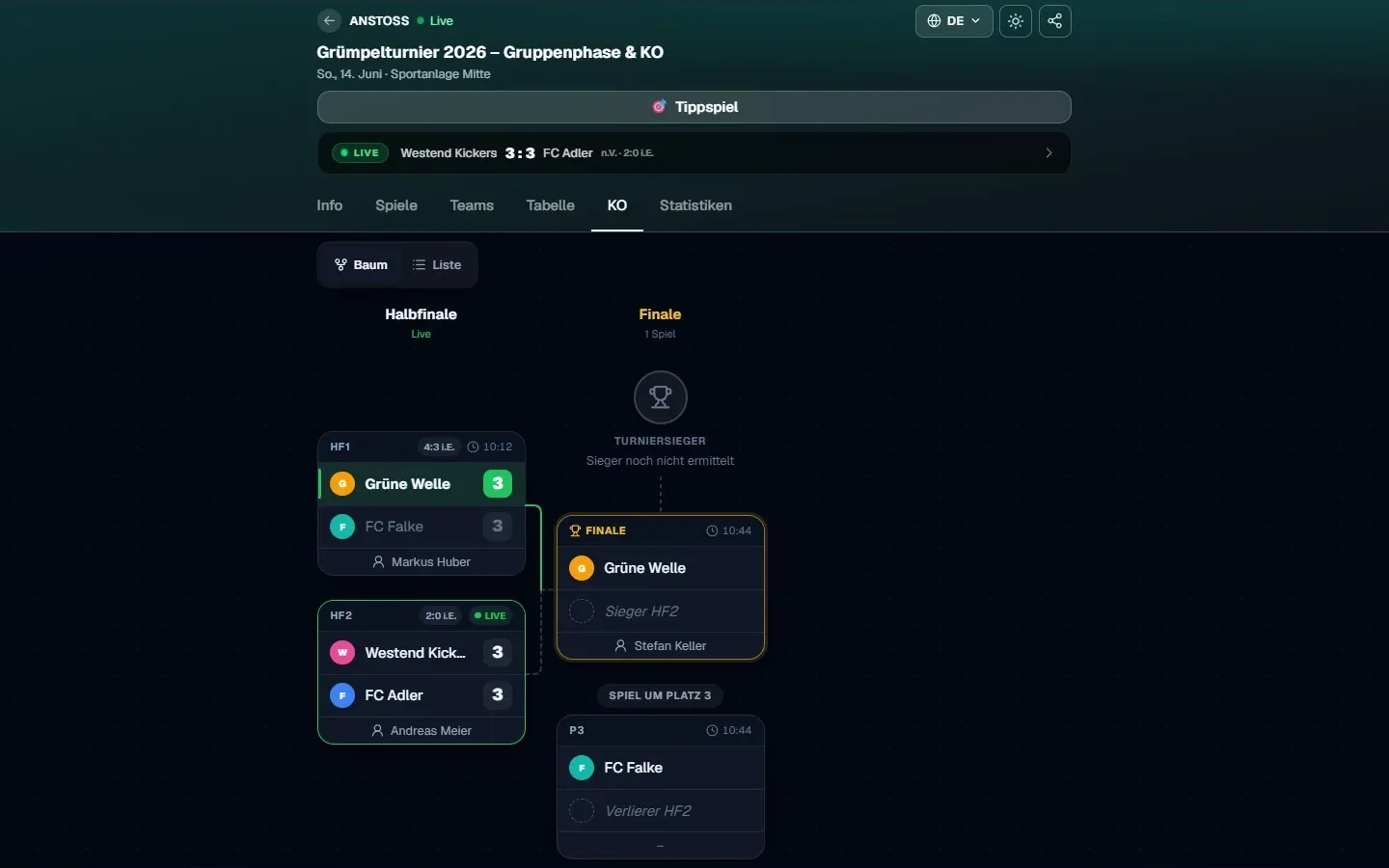Select the KO tab

pyautogui.click(x=617, y=205)
